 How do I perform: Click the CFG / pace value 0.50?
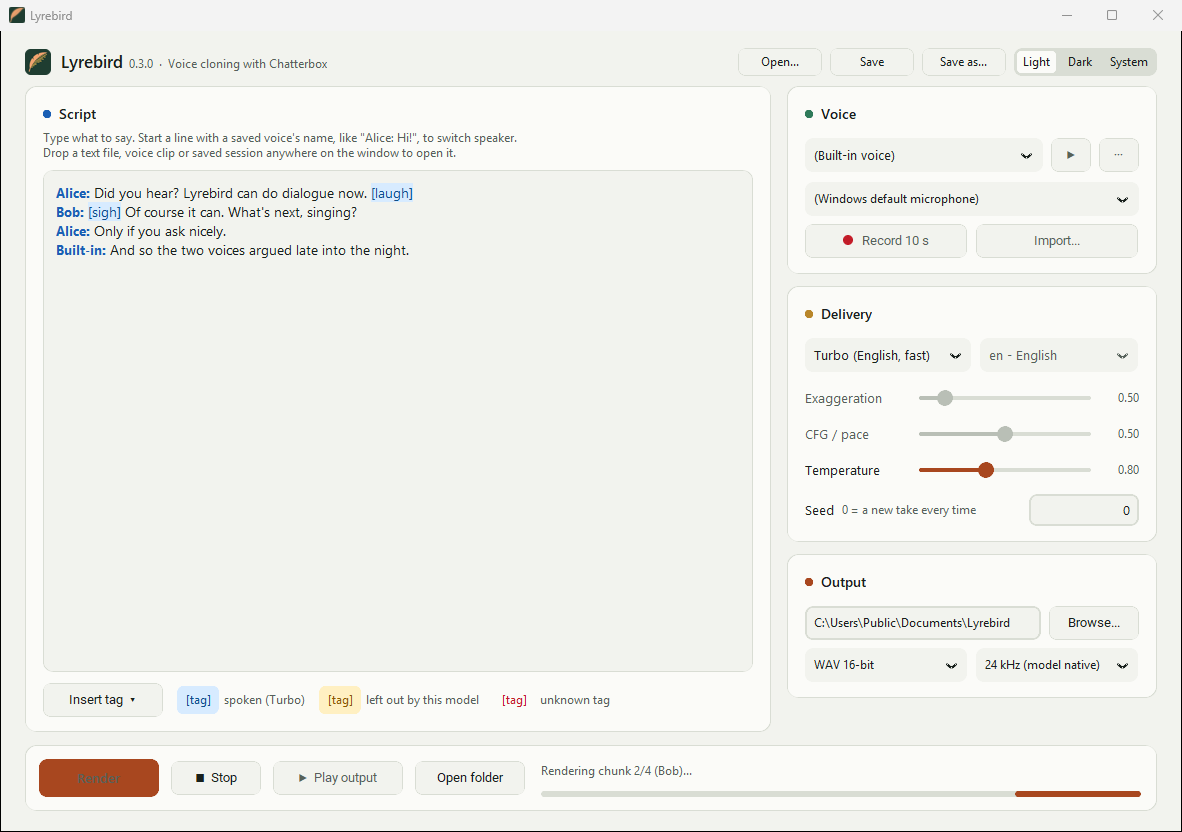[x=1128, y=434]
